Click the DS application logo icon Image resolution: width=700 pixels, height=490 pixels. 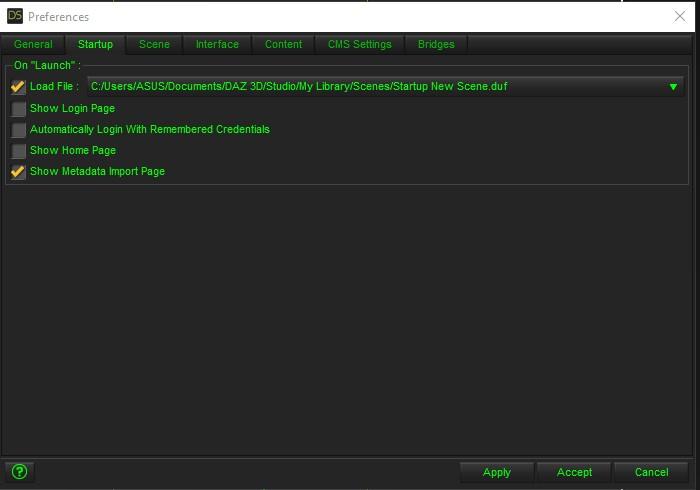tap(15, 16)
